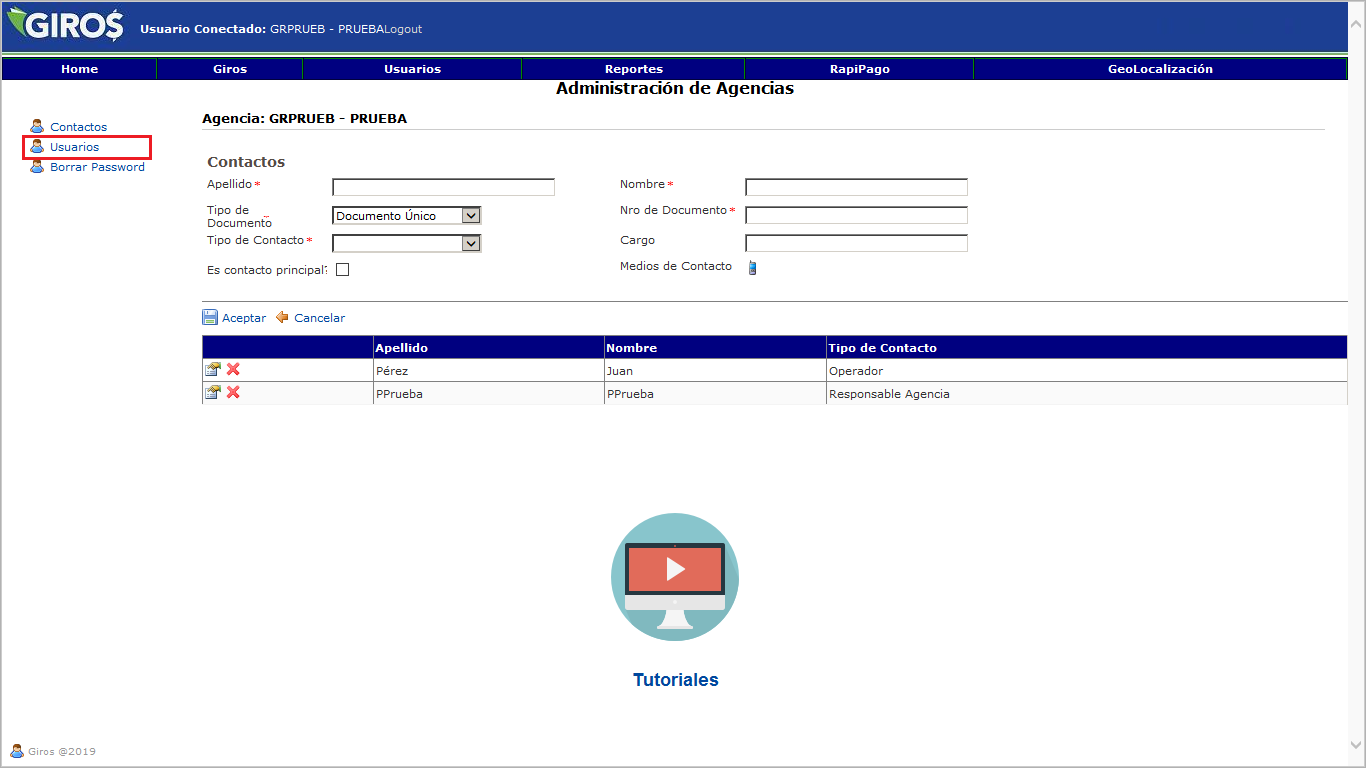Screen dimensions: 1366x768
Task: Open the Tipo de Contacto dropdown
Action: click(x=406, y=243)
